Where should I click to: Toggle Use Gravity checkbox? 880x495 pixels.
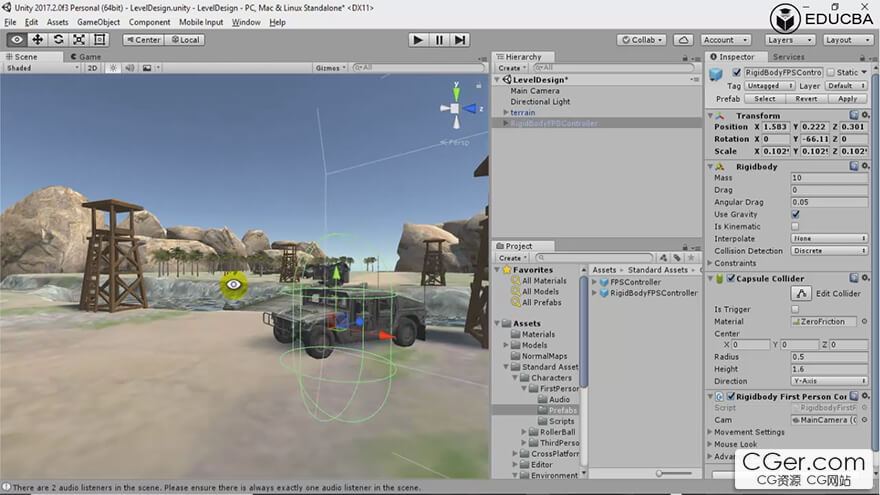point(795,214)
